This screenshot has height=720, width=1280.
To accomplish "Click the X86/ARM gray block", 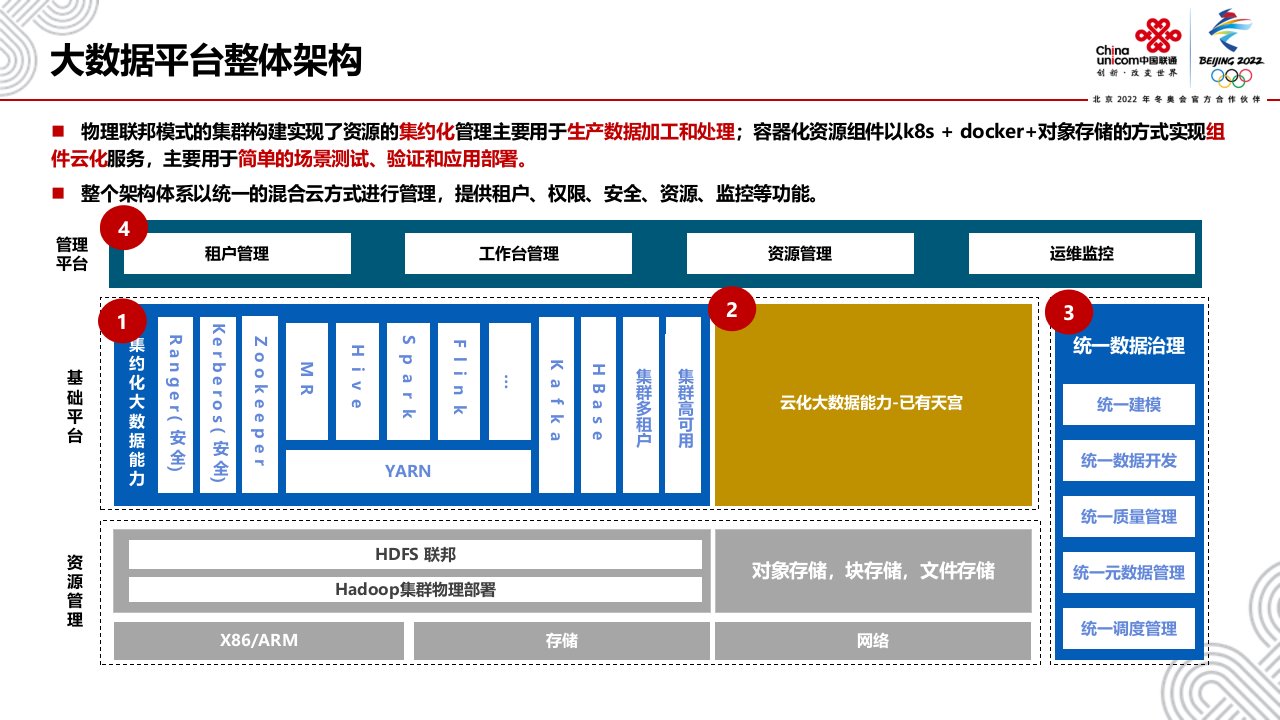I will tap(259, 641).
